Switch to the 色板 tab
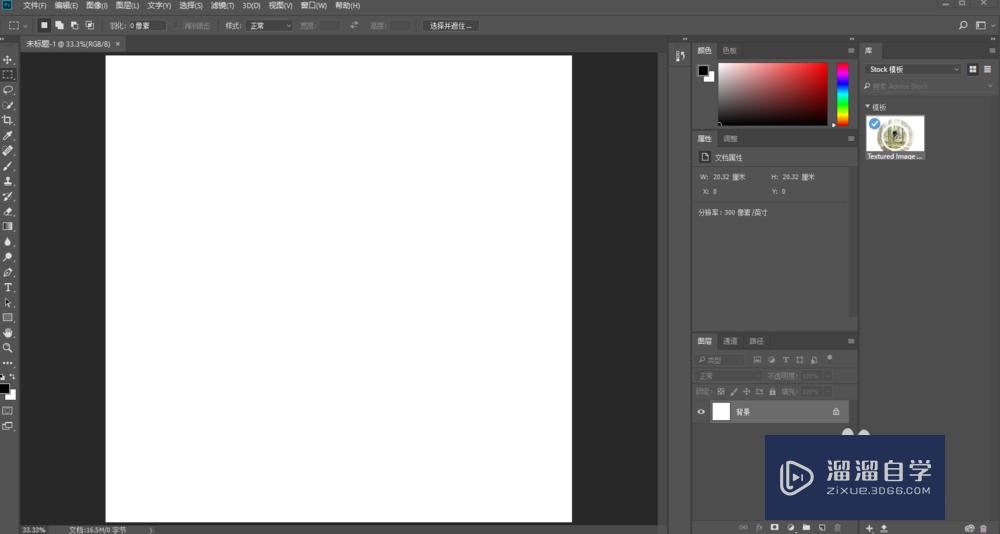1000x534 pixels. click(x=729, y=50)
